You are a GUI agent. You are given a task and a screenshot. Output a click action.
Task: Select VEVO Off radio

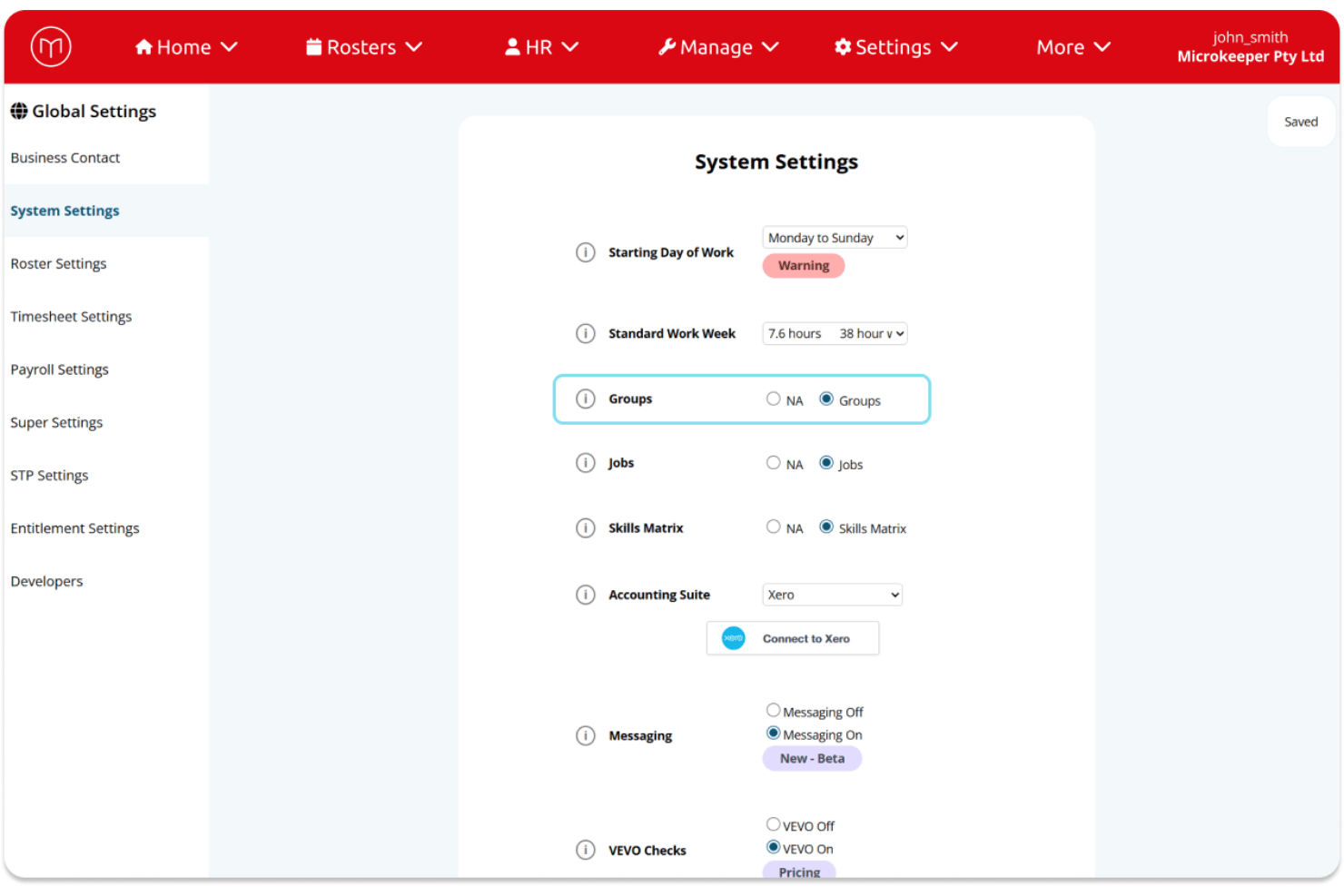pos(773,824)
